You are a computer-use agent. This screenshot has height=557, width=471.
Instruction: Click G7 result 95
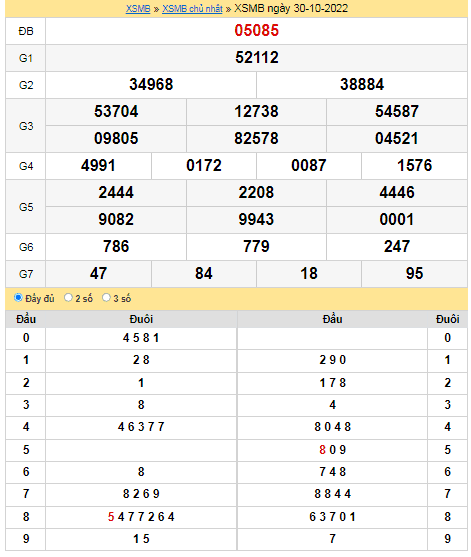click(x=414, y=273)
